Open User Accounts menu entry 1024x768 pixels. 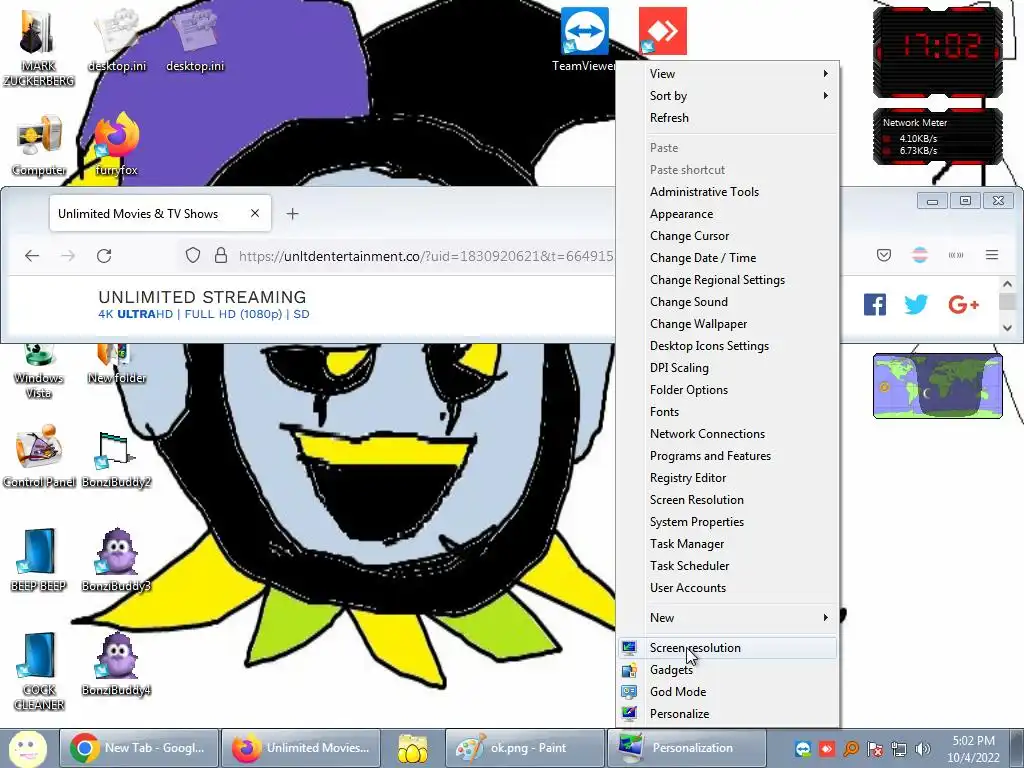click(728, 588)
